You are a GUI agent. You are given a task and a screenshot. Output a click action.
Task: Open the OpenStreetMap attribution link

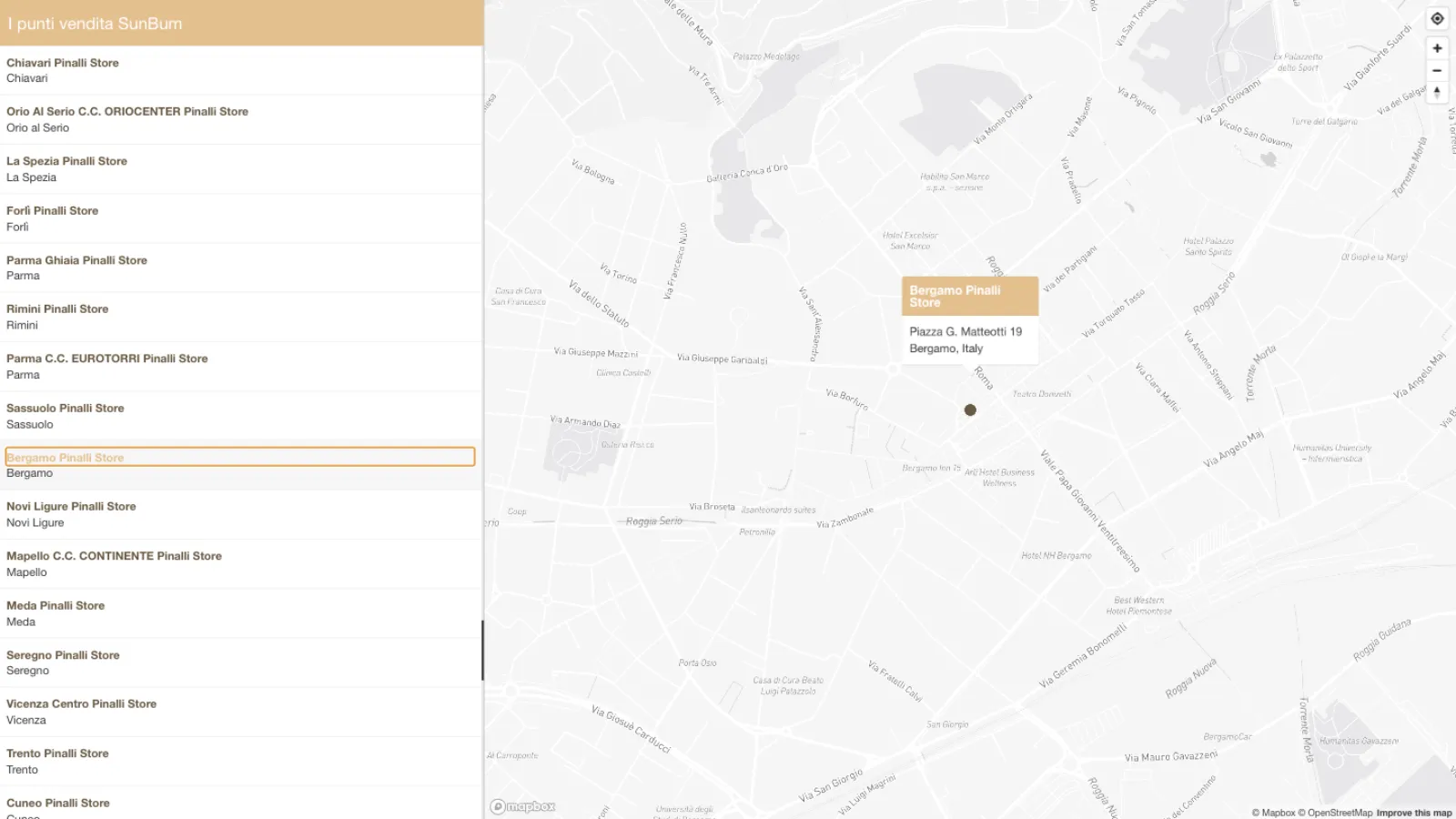tap(1335, 813)
